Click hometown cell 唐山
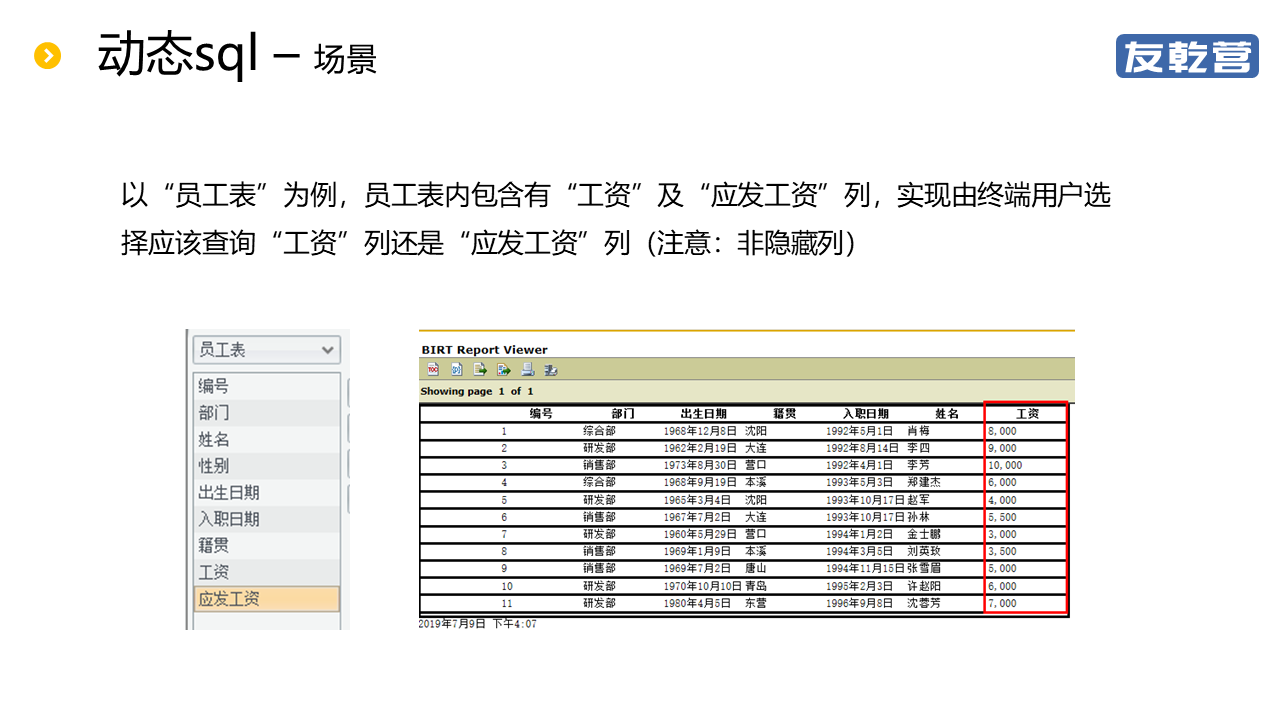 756,568
